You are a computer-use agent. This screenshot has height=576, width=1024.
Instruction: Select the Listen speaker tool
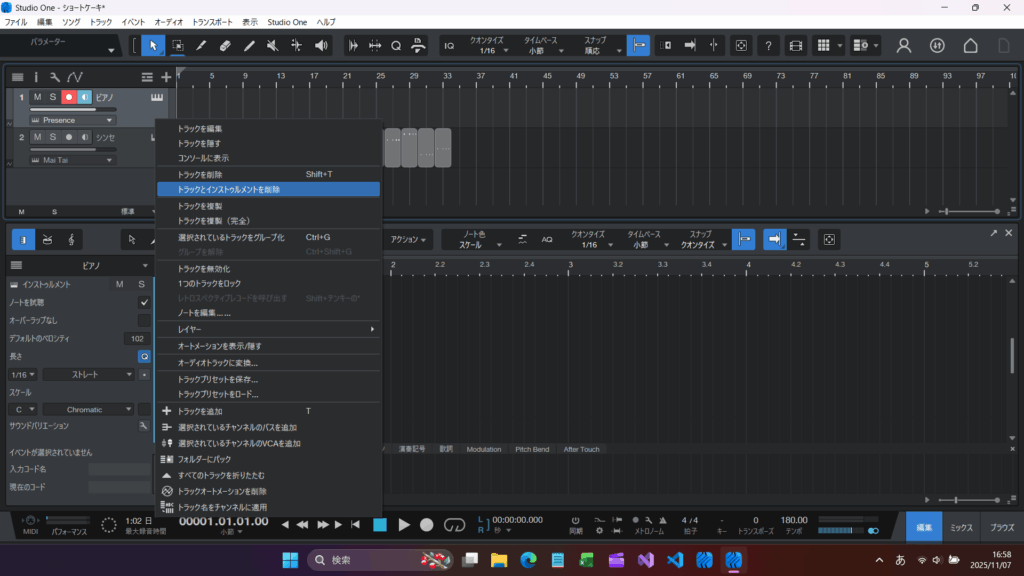coord(321,45)
